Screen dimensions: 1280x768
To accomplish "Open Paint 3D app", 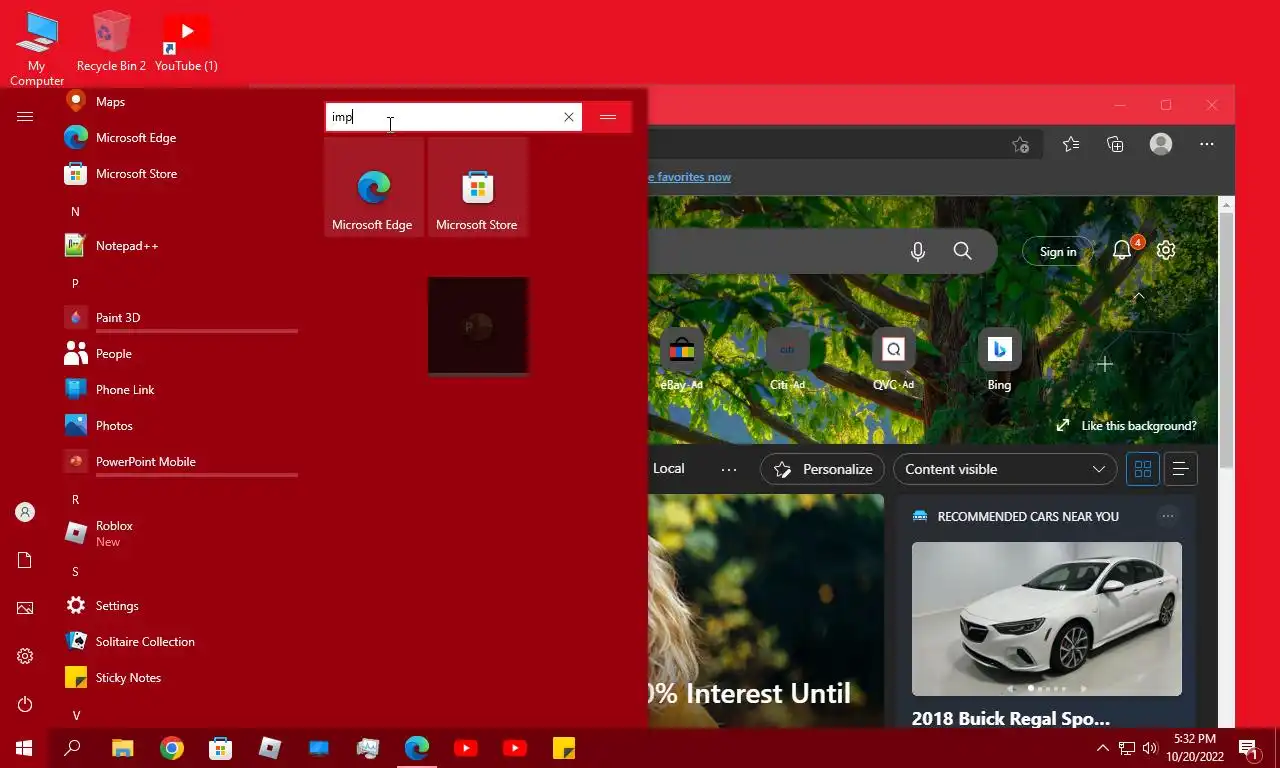I will pyautogui.click(x=180, y=318).
